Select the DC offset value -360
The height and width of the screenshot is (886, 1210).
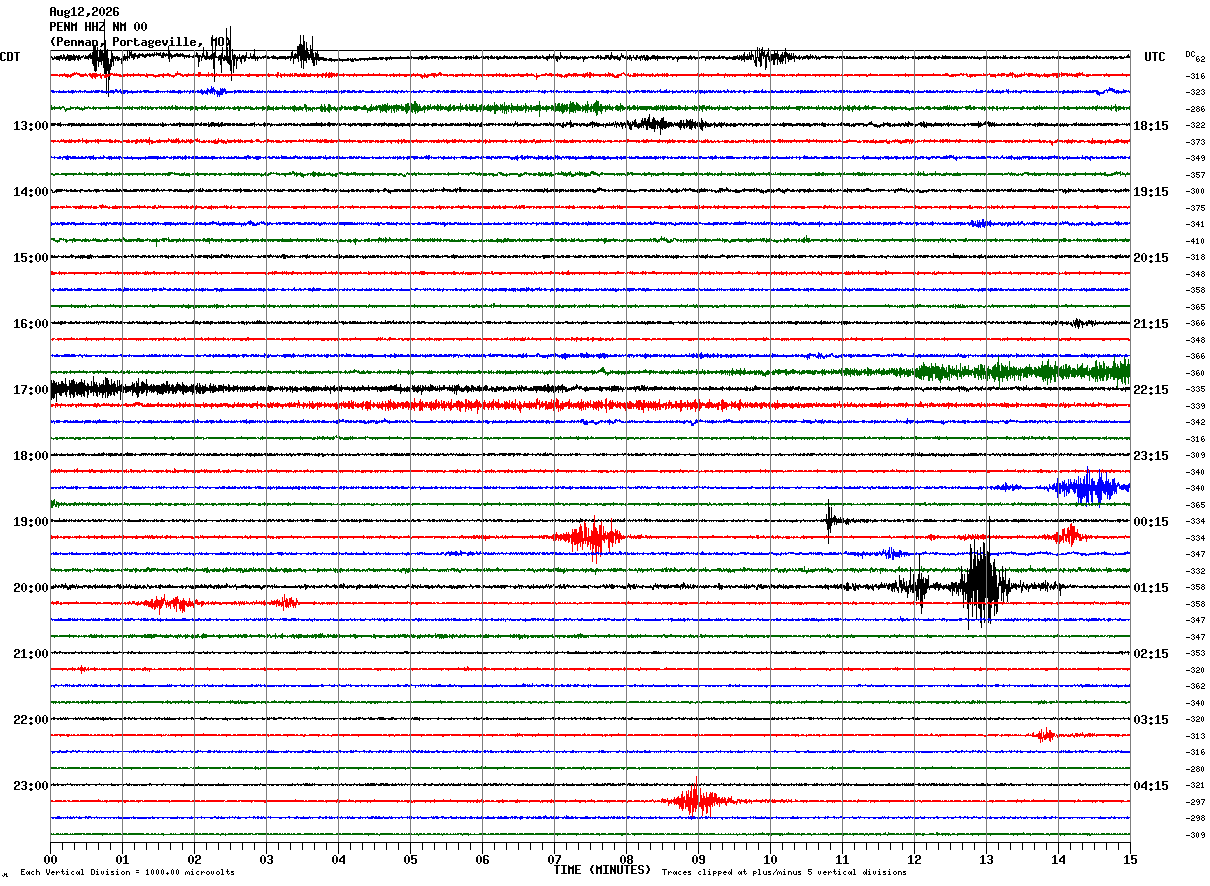tap(1195, 373)
